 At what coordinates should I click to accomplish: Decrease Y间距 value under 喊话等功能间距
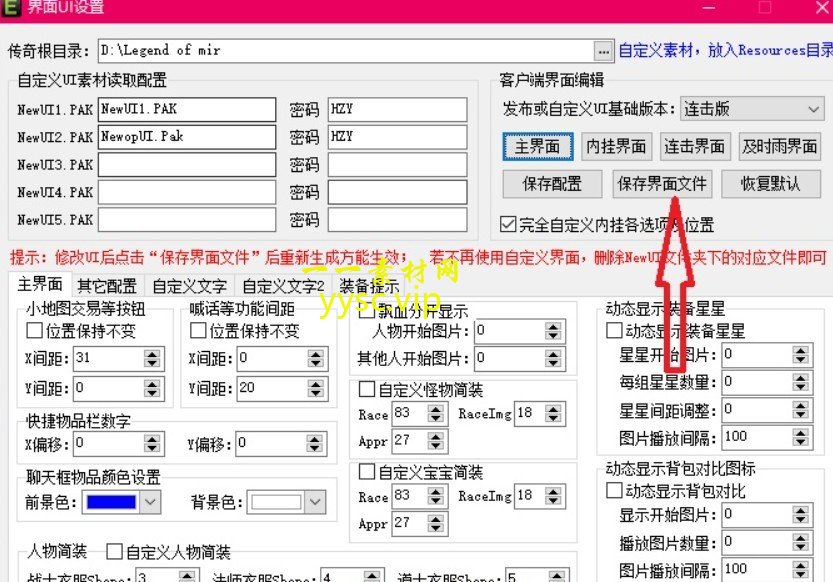[x=316, y=393]
